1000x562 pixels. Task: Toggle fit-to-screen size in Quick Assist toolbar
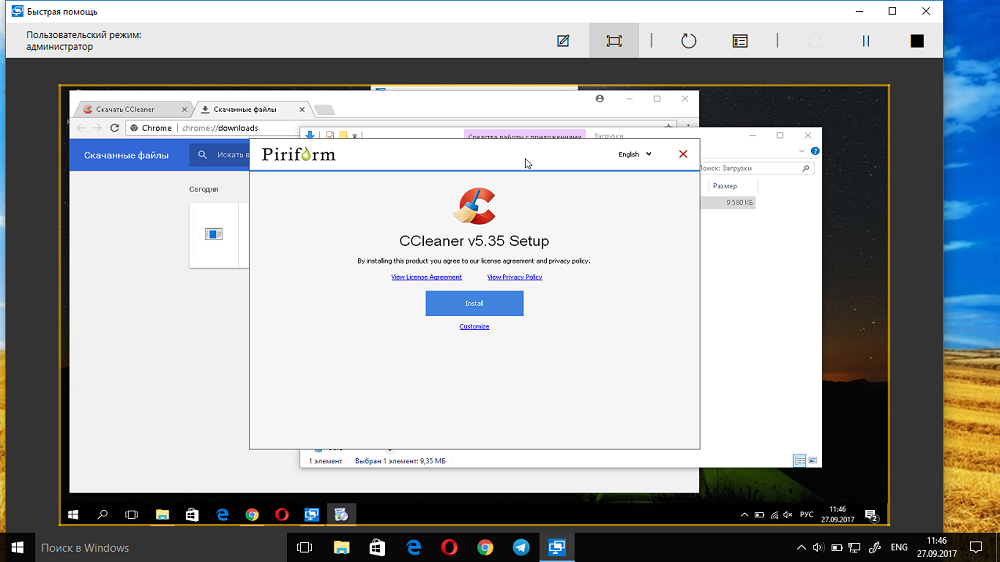tap(614, 41)
